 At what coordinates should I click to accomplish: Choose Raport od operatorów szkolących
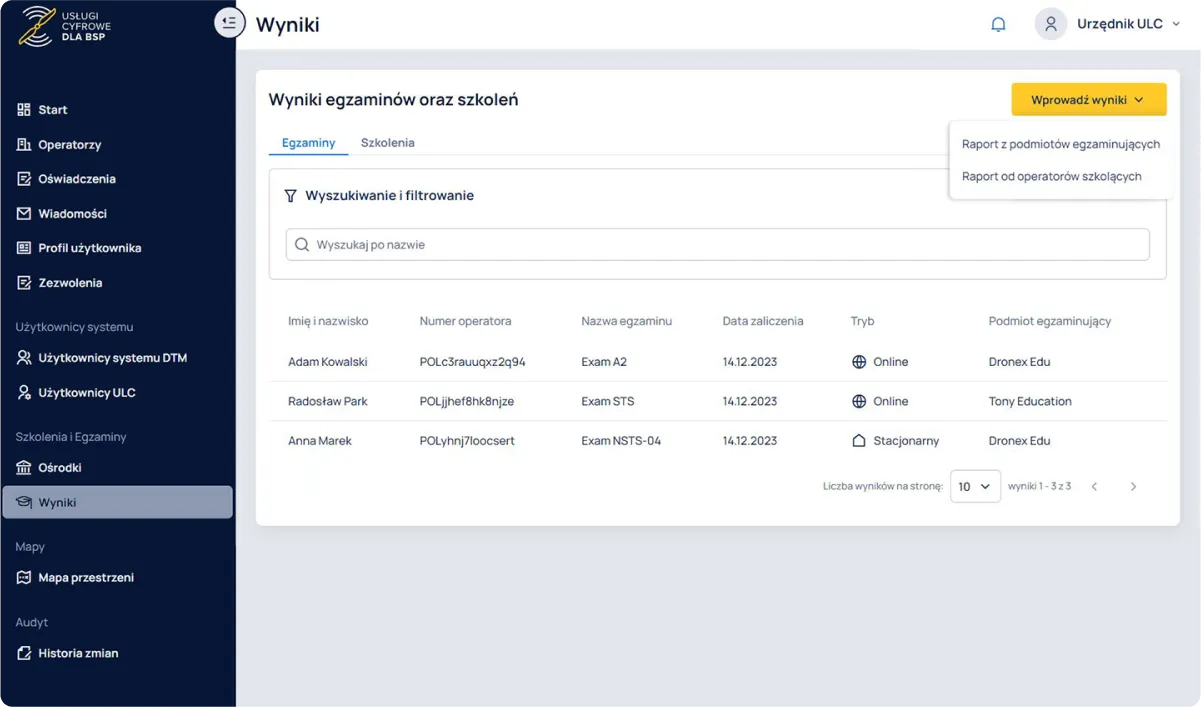point(1051,176)
